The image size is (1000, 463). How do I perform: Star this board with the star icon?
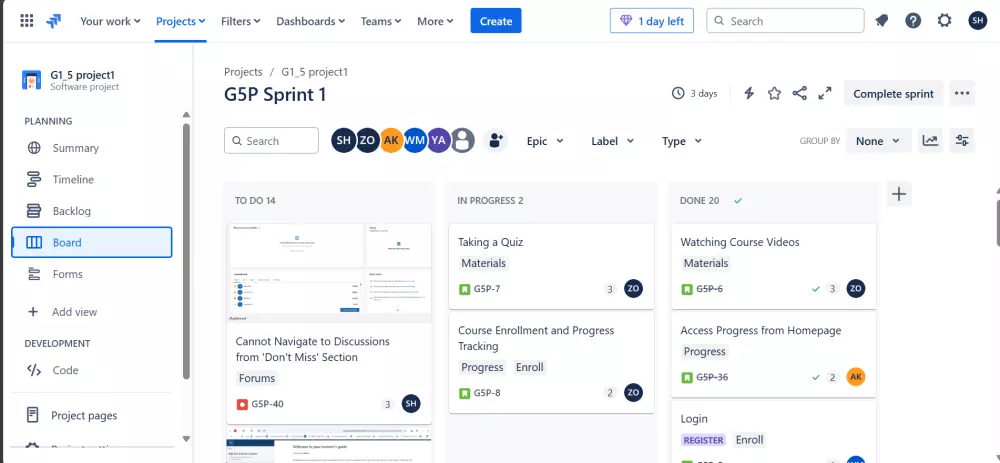(774, 94)
